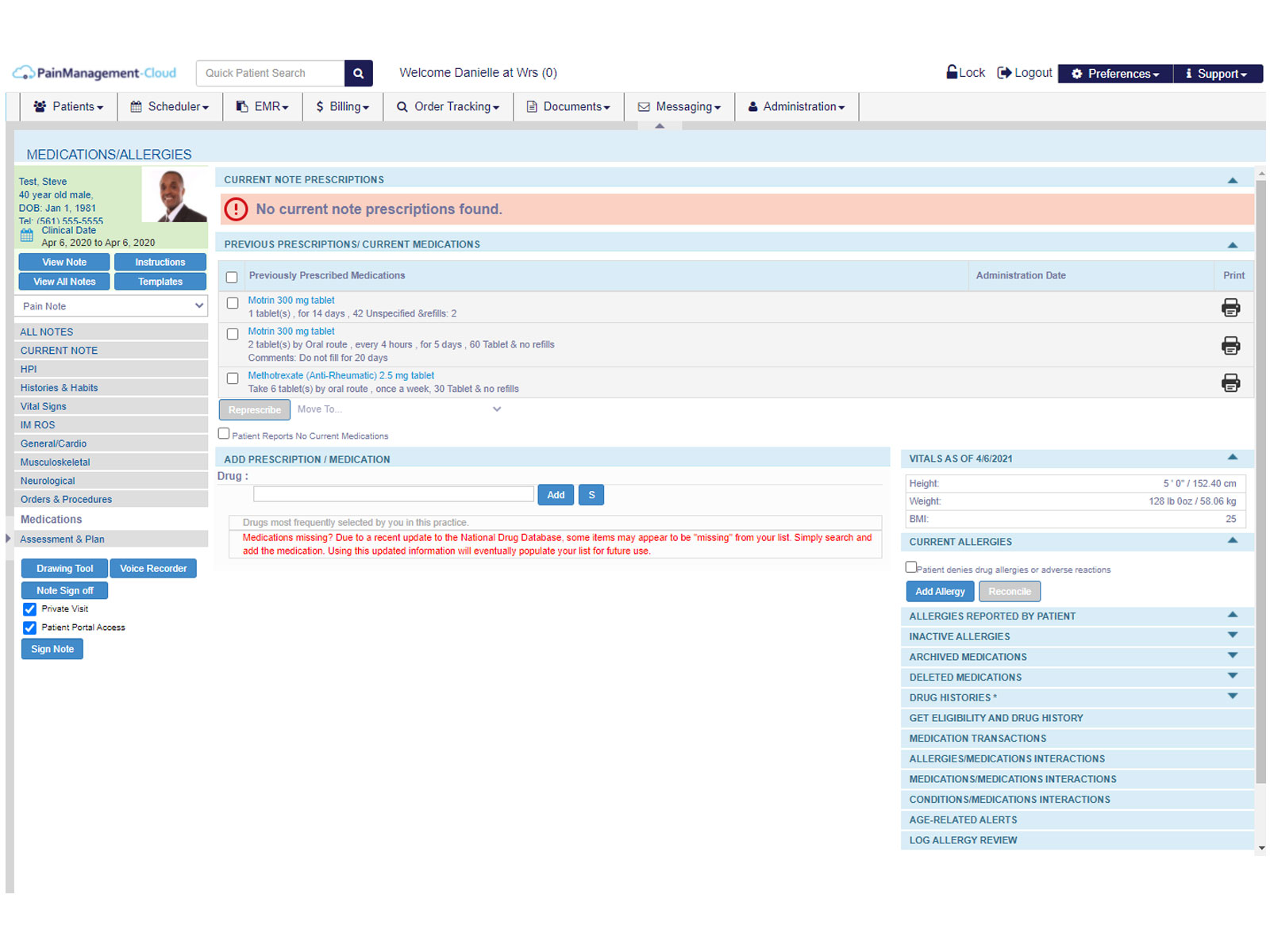Click the Sign Note button
Image resolution: width=1270 pixels, height=952 pixels.
[52, 649]
